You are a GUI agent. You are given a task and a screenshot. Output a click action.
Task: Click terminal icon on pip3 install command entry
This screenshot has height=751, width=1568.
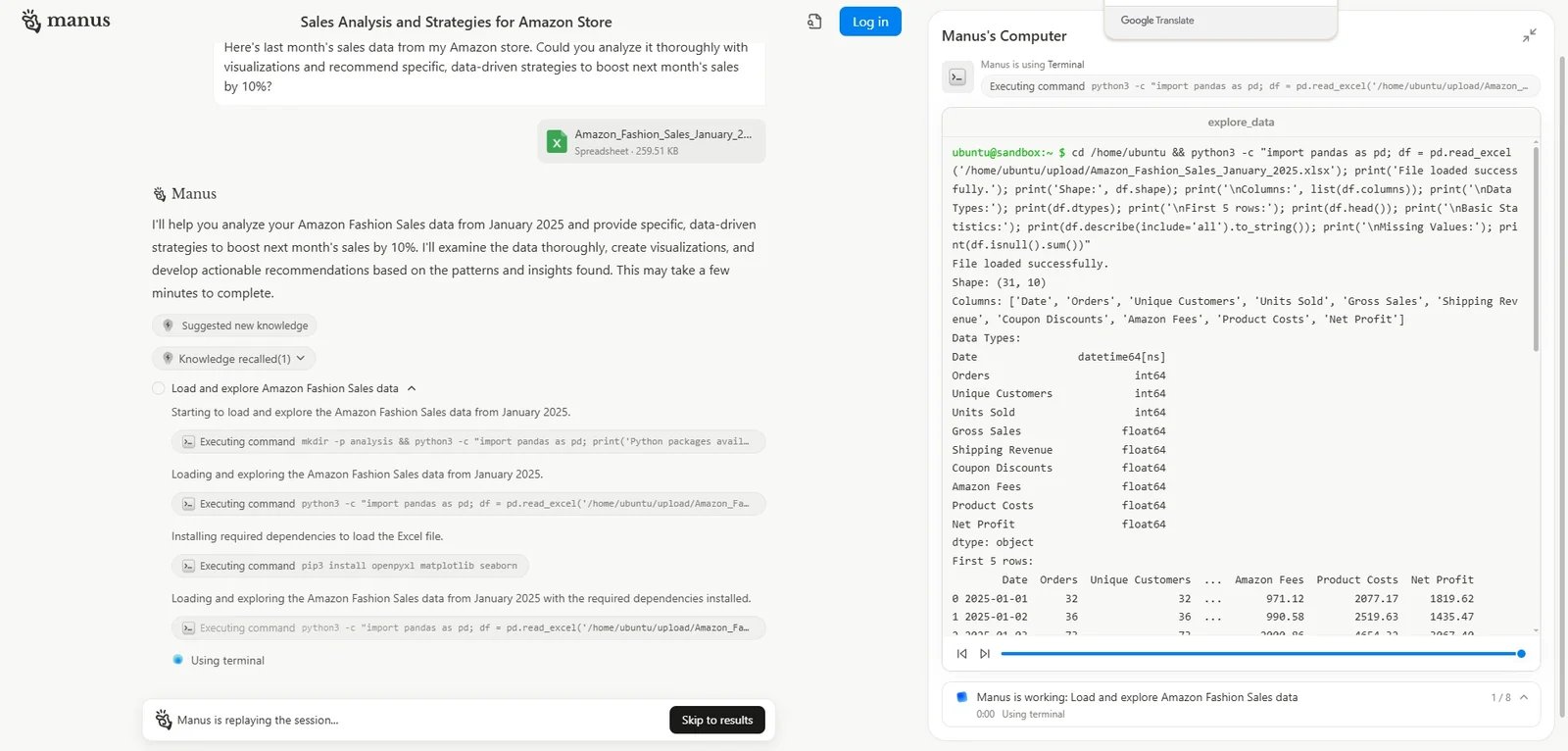(188, 566)
